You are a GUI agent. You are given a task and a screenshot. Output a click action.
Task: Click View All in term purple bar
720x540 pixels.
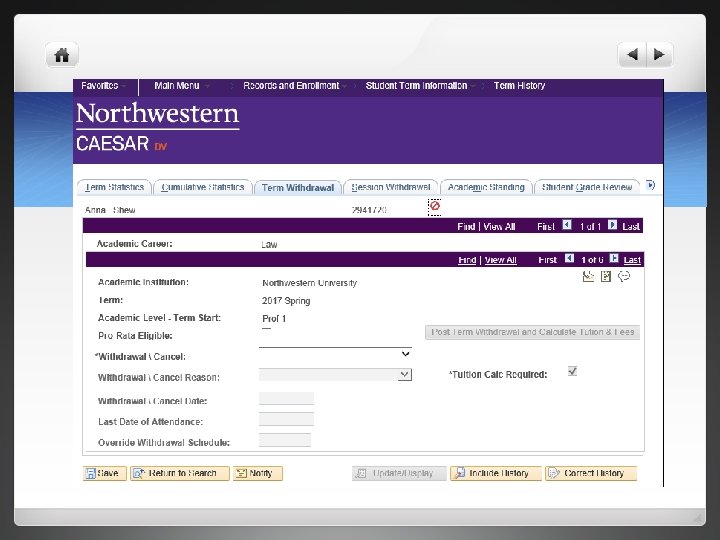[501, 260]
